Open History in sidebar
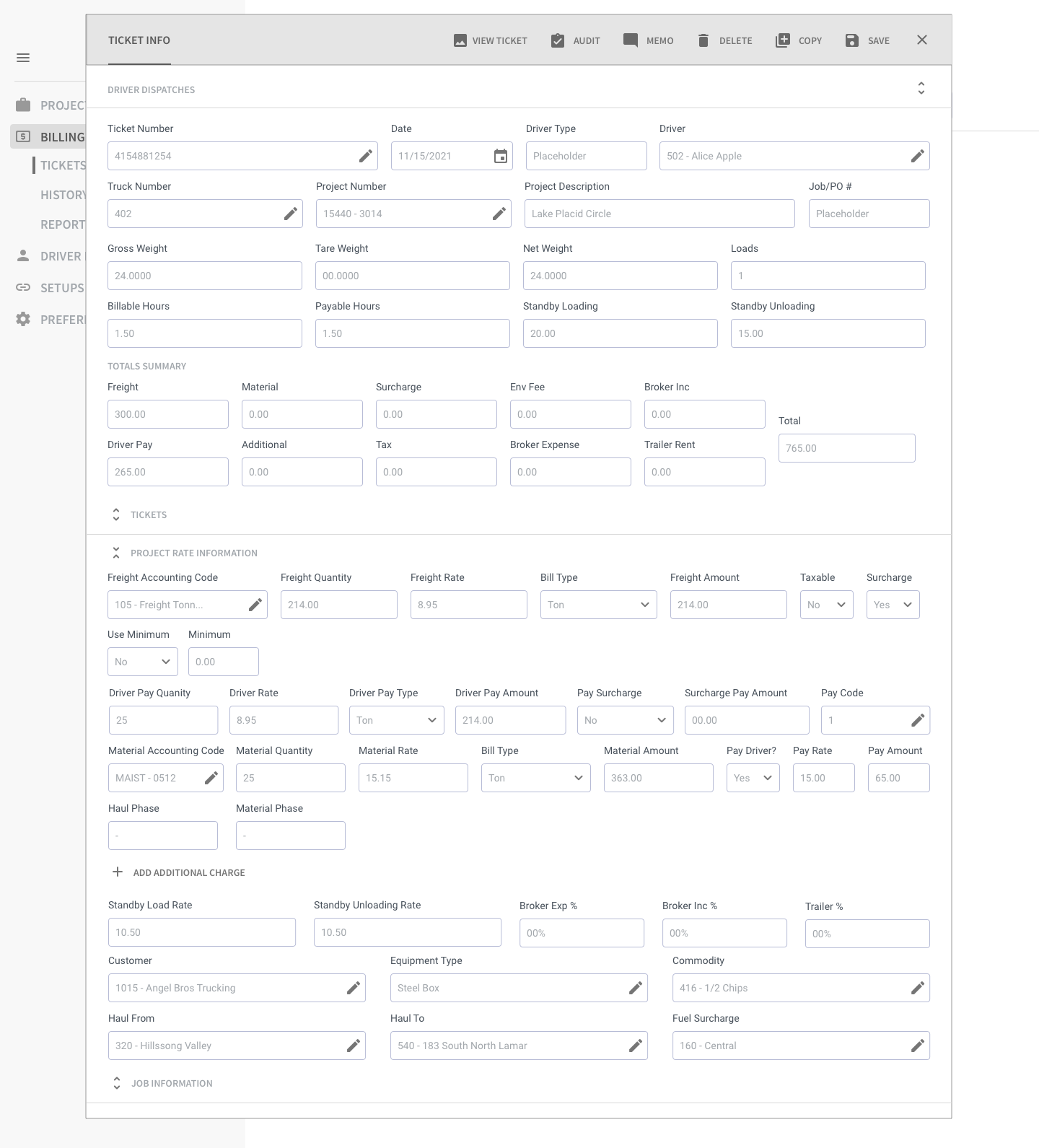This screenshot has height=1148, width=1039. click(x=63, y=195)
